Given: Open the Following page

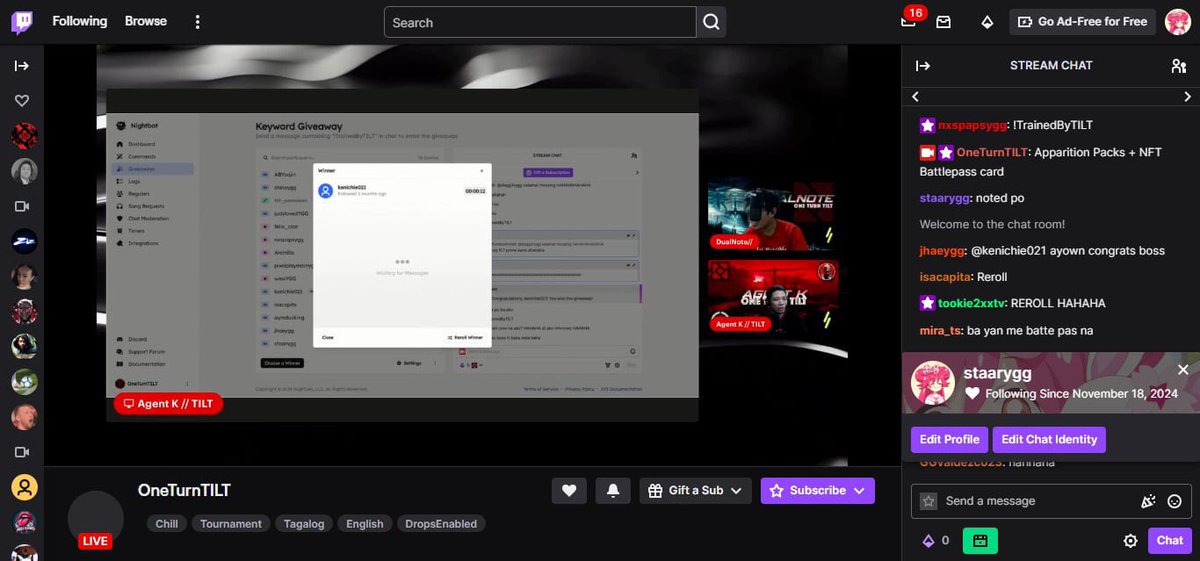Looking at the screenshot, I should 80,21.
